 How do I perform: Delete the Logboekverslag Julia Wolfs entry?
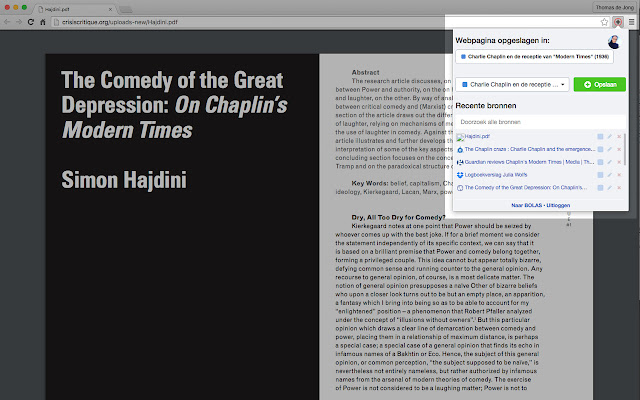point(619,175)
